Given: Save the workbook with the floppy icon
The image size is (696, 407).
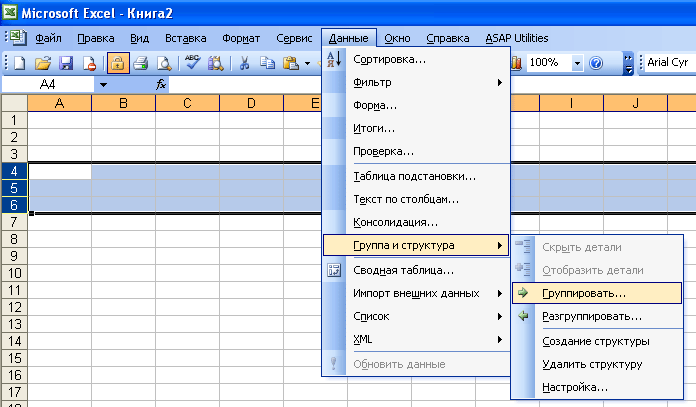Looking at the screenshot, I should 66,63.
